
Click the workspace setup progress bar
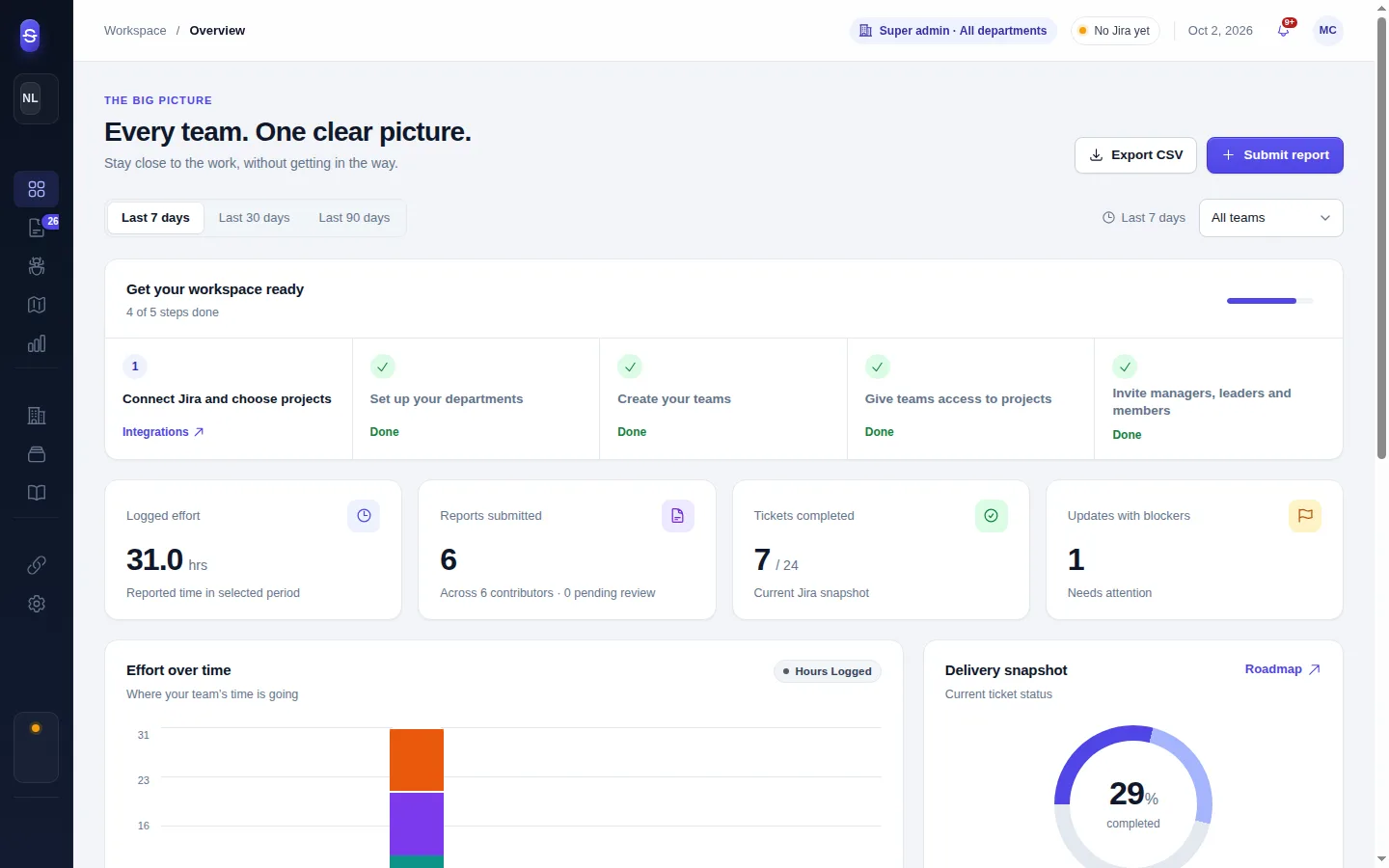pos(1270,301)
